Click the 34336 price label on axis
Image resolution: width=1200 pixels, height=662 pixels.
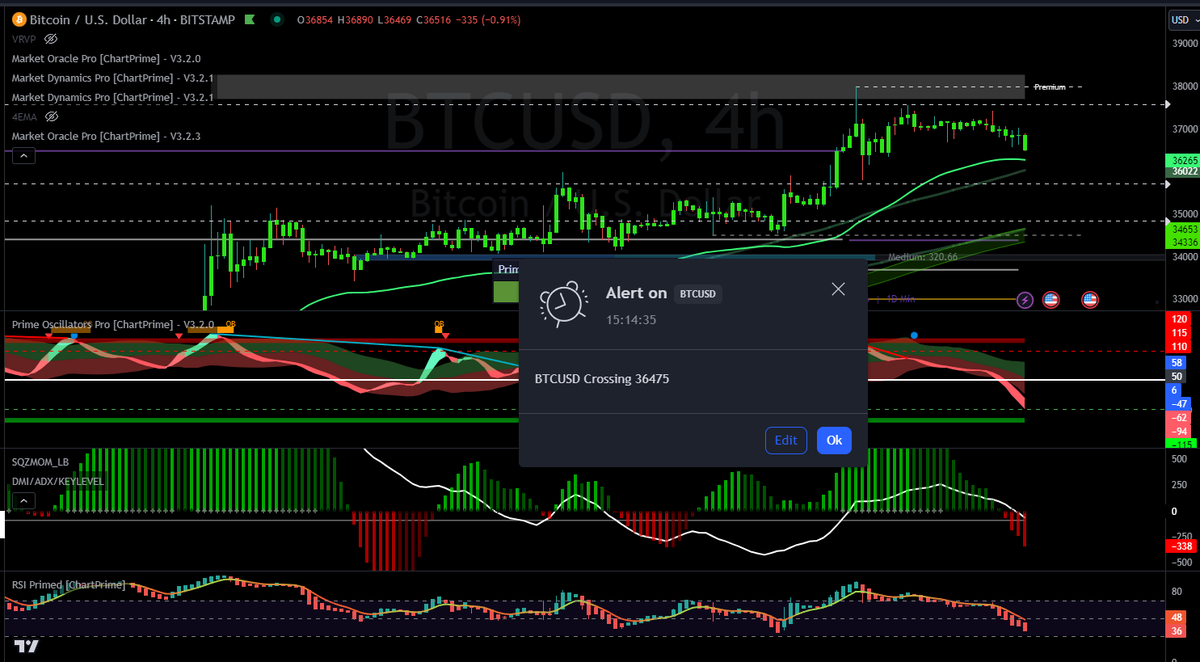(x=1183, y=241)
